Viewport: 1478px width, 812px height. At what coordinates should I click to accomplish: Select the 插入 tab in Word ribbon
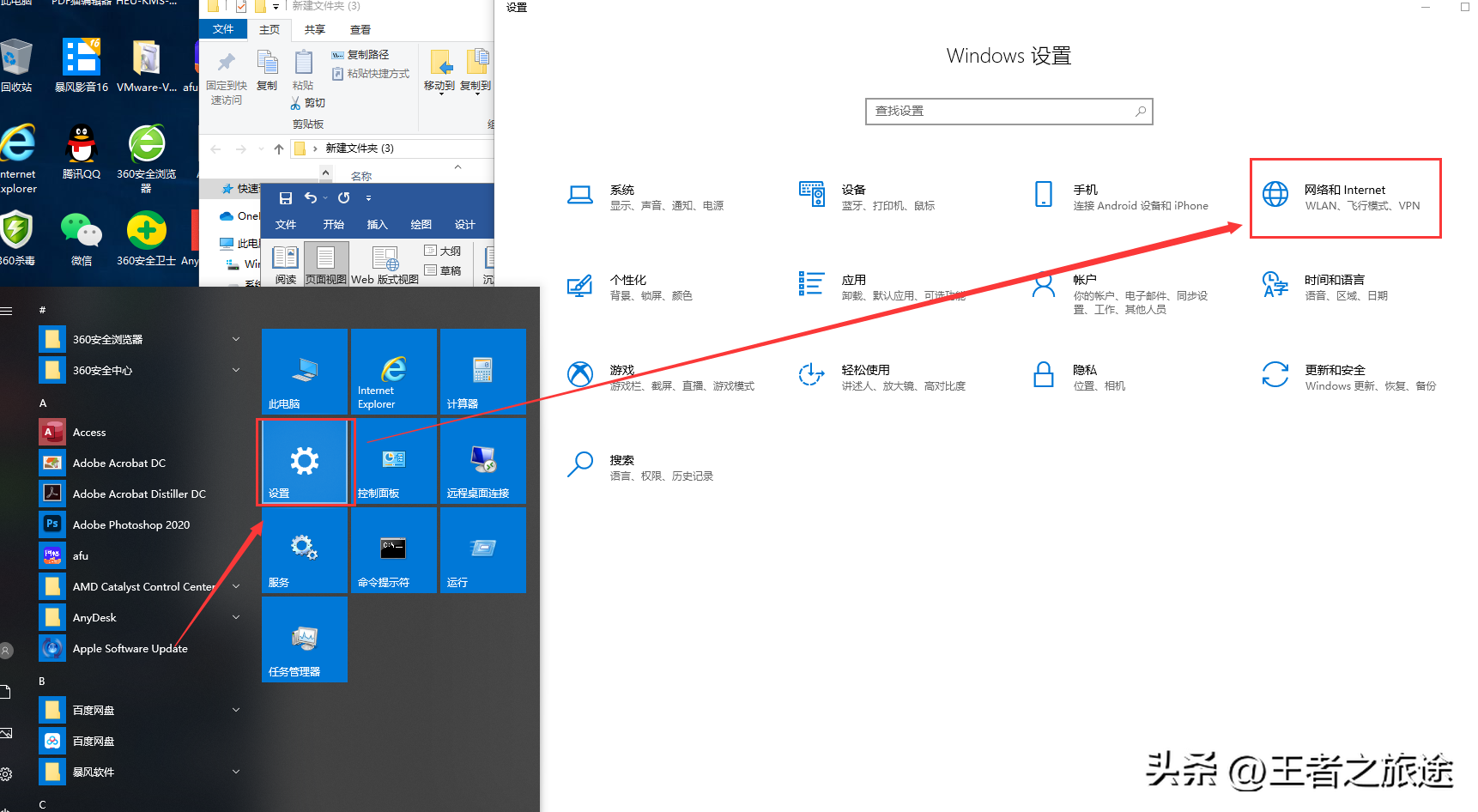click(x=378, y=225)
